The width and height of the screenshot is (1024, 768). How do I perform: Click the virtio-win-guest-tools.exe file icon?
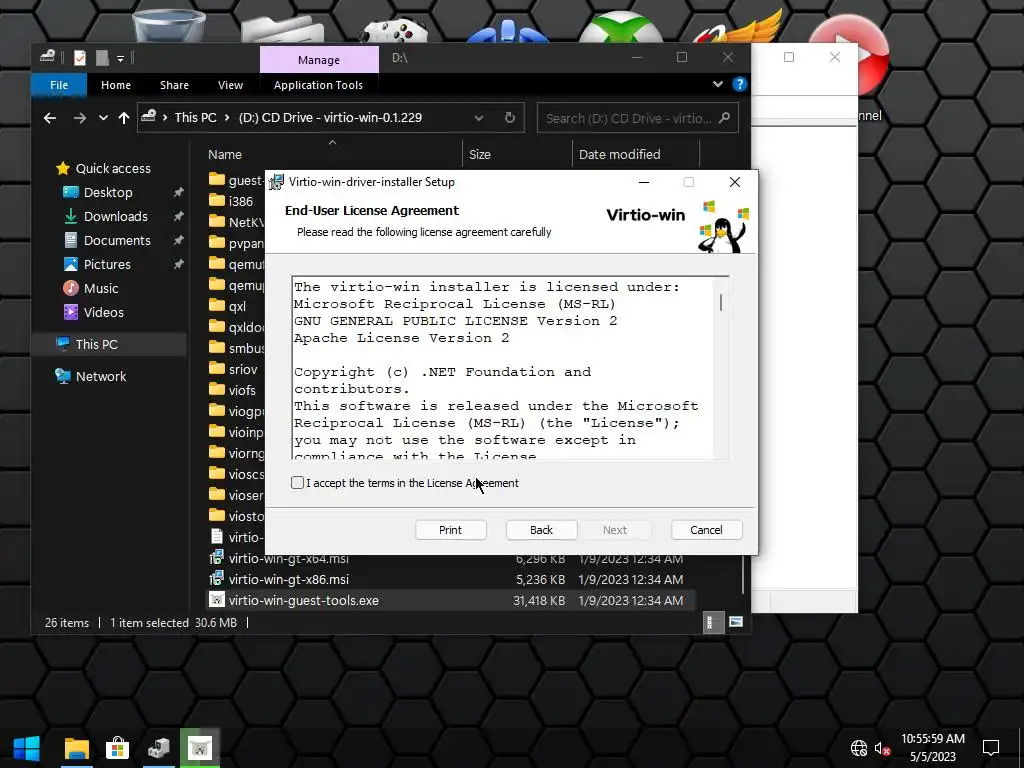(217, 600)
